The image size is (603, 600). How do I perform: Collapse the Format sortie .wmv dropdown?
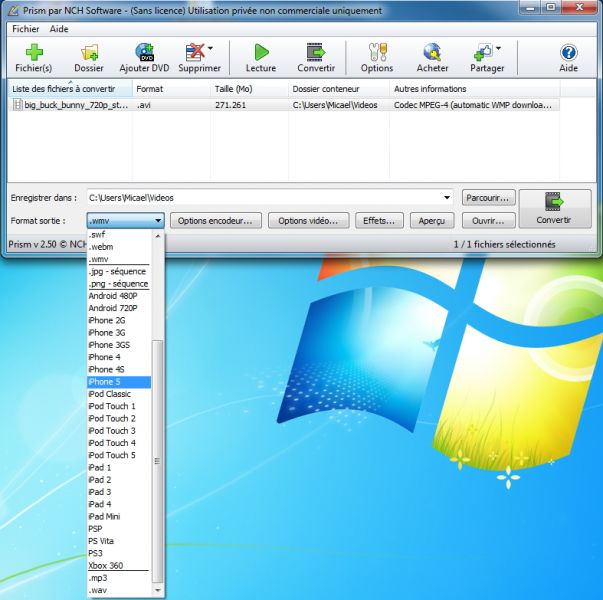[158, 220]
